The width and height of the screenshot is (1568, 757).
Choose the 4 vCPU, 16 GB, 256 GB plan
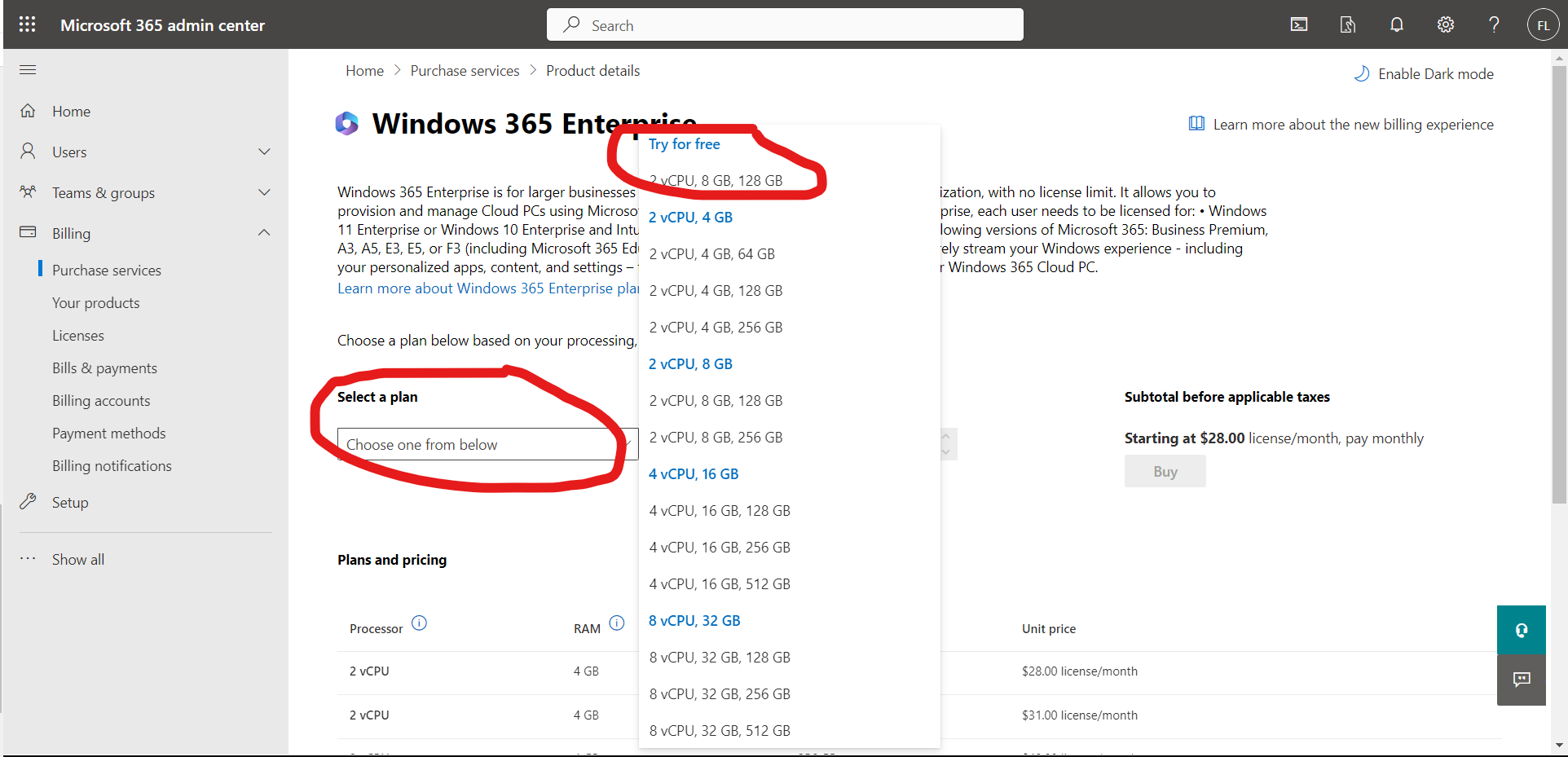click(719, 548)
